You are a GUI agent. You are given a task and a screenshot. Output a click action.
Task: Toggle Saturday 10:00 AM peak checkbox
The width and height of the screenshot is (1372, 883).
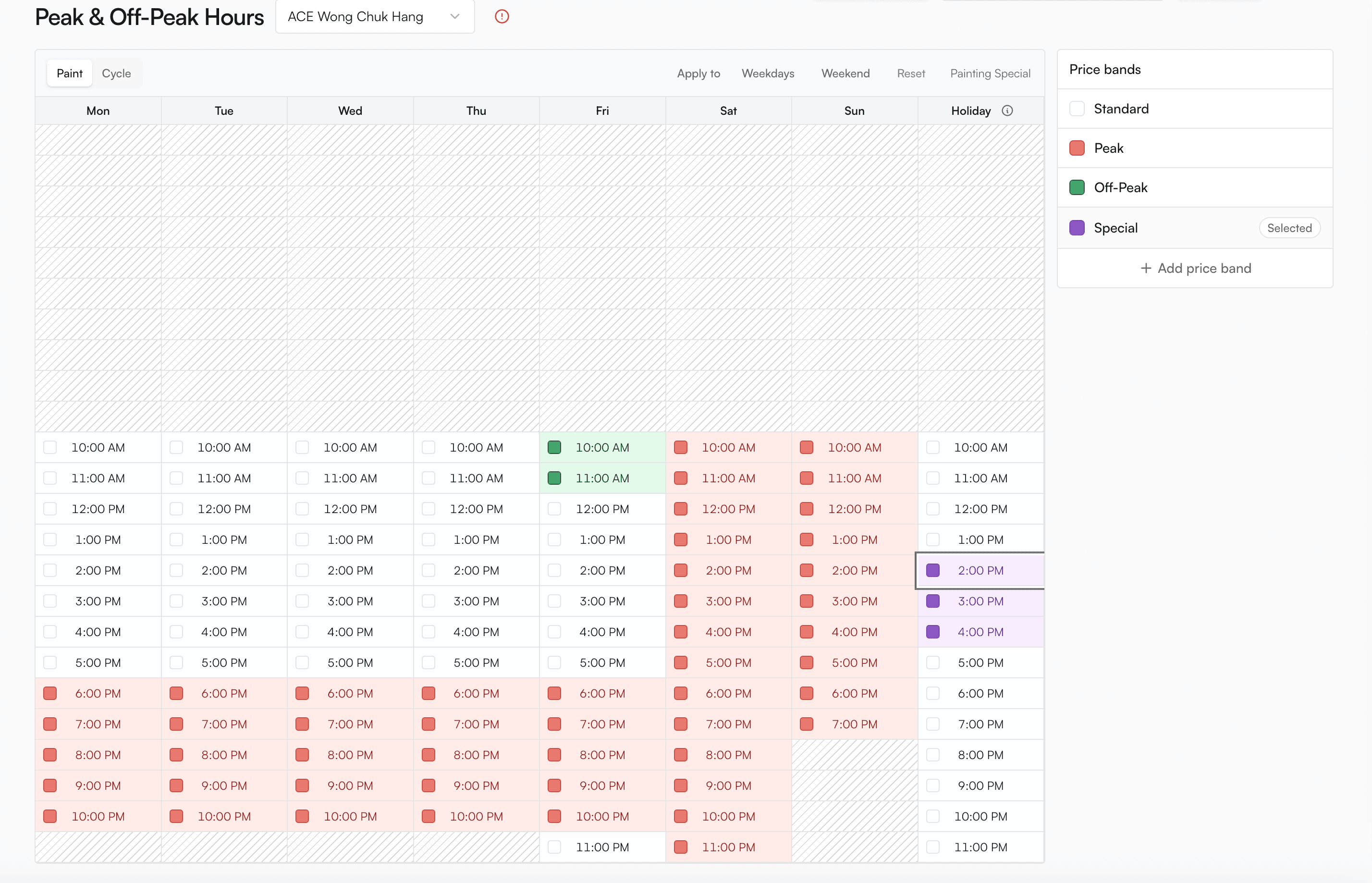tap(681, 447)
